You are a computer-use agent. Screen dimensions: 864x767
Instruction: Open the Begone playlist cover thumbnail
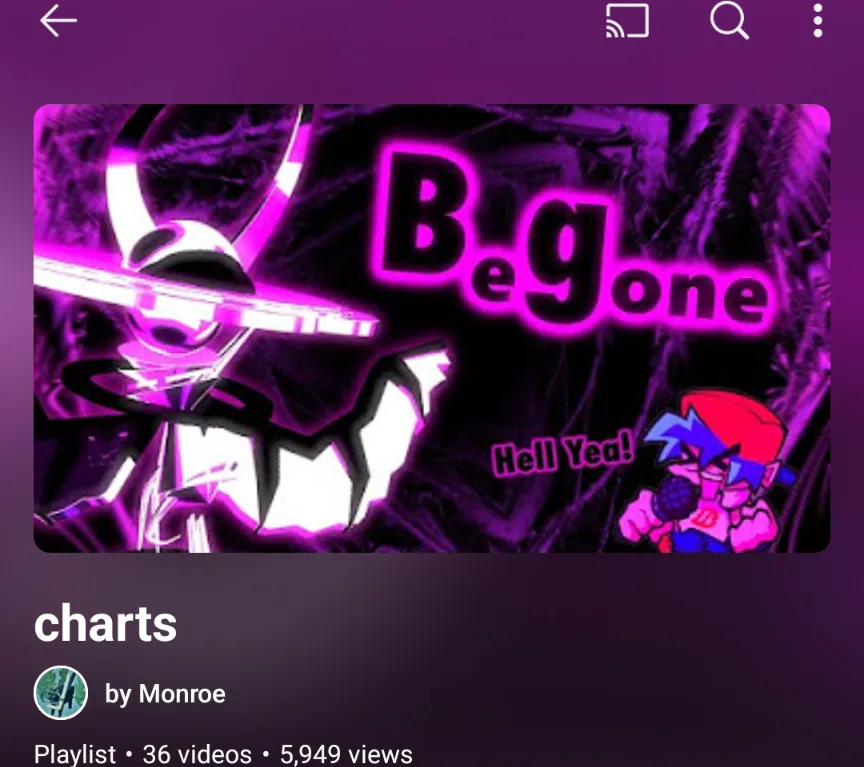click(432, 328)
